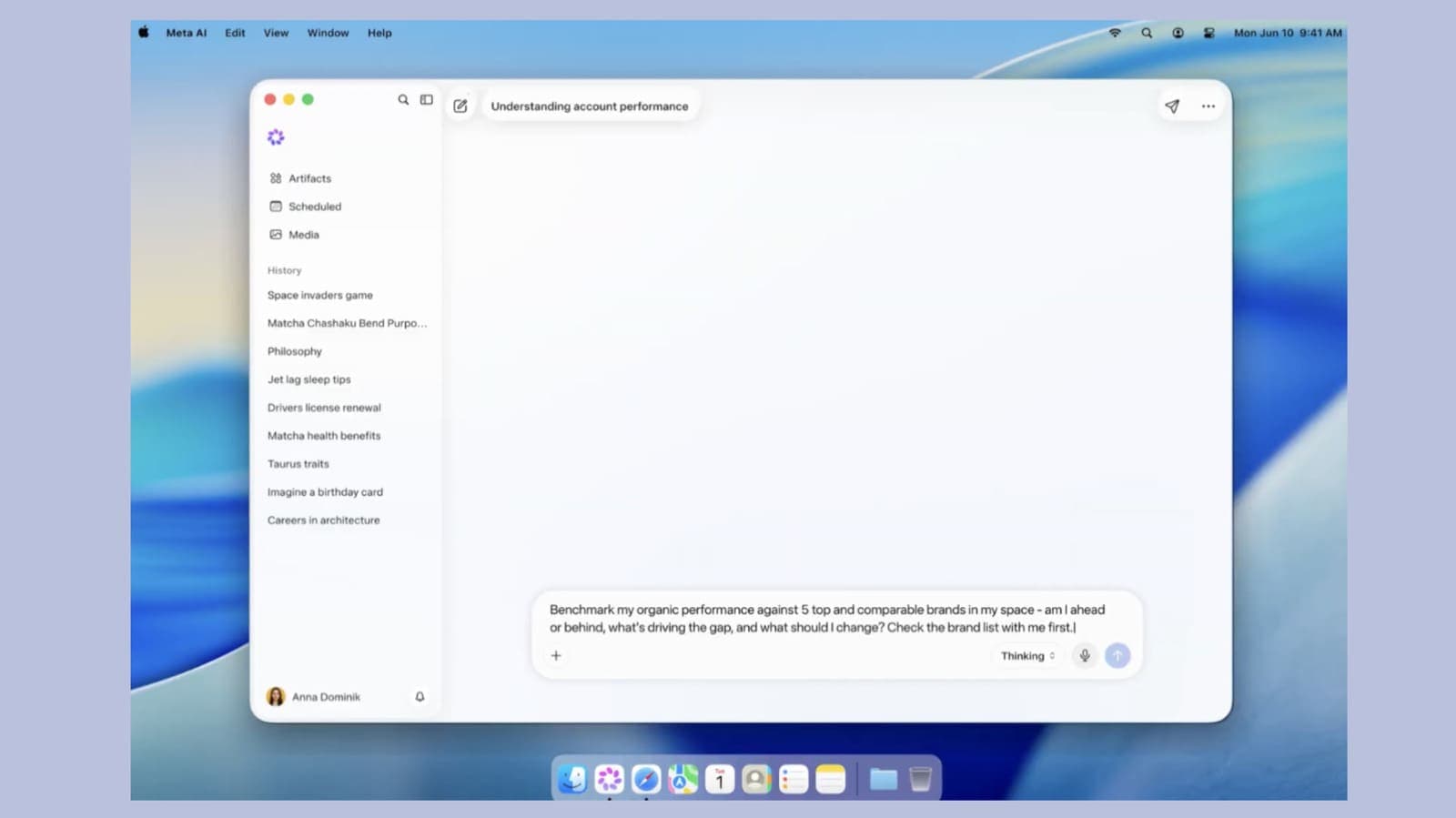Open the Apple menu
Viewport: 1456px width, 818px height.
click(x=143, y=33)
